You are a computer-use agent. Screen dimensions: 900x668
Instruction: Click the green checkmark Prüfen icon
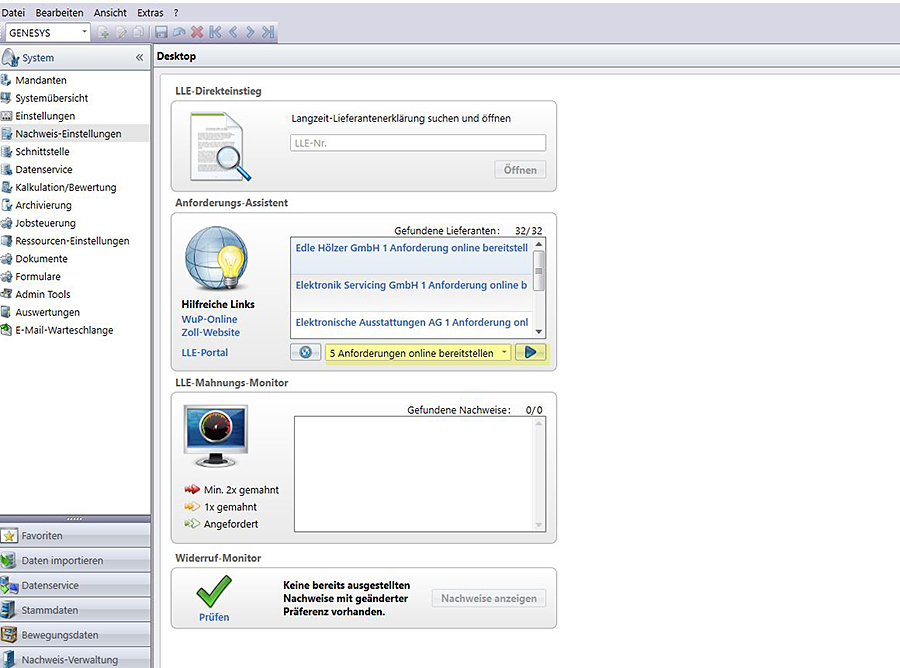tap(213, 591)
